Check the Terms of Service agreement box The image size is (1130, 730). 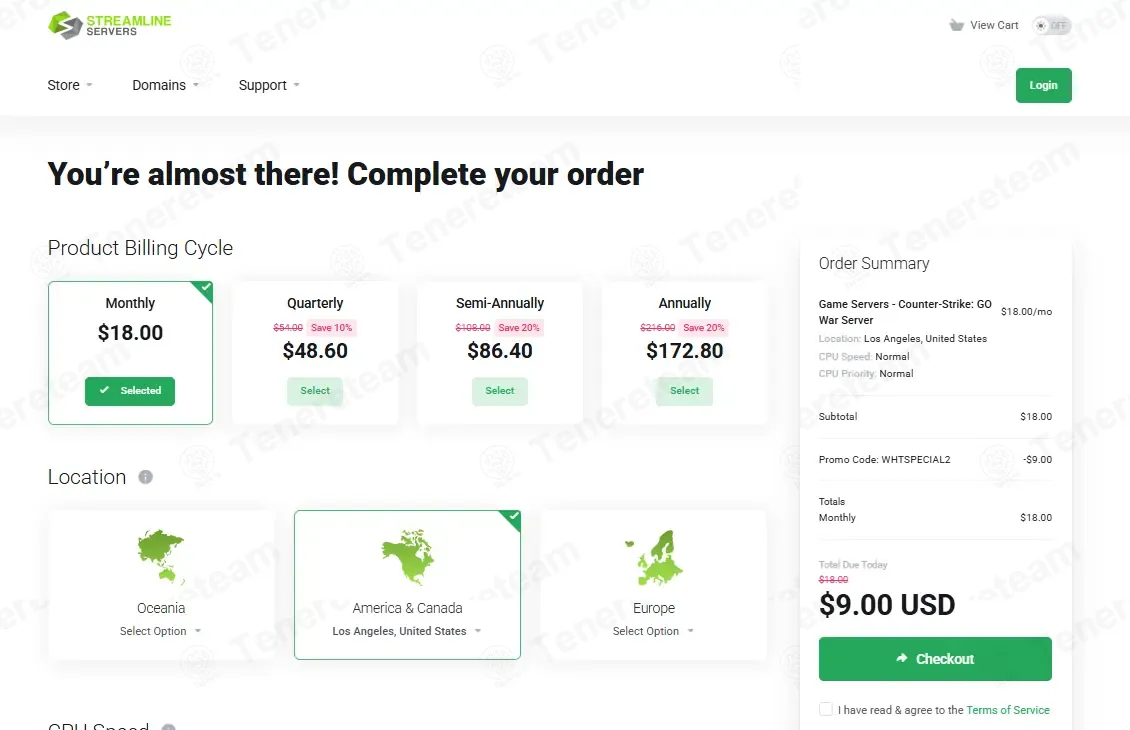coord(826,709)
